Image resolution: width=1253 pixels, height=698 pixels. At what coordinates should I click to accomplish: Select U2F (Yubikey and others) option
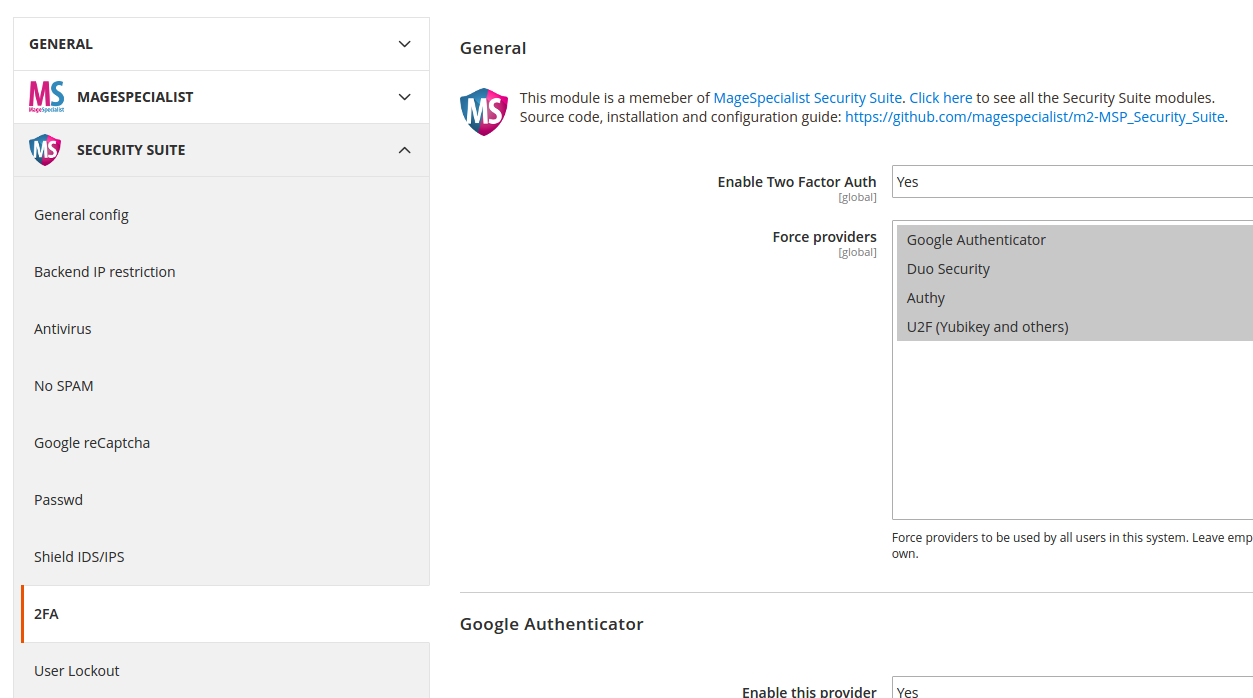pyautogui.click(x=987, y=327)
